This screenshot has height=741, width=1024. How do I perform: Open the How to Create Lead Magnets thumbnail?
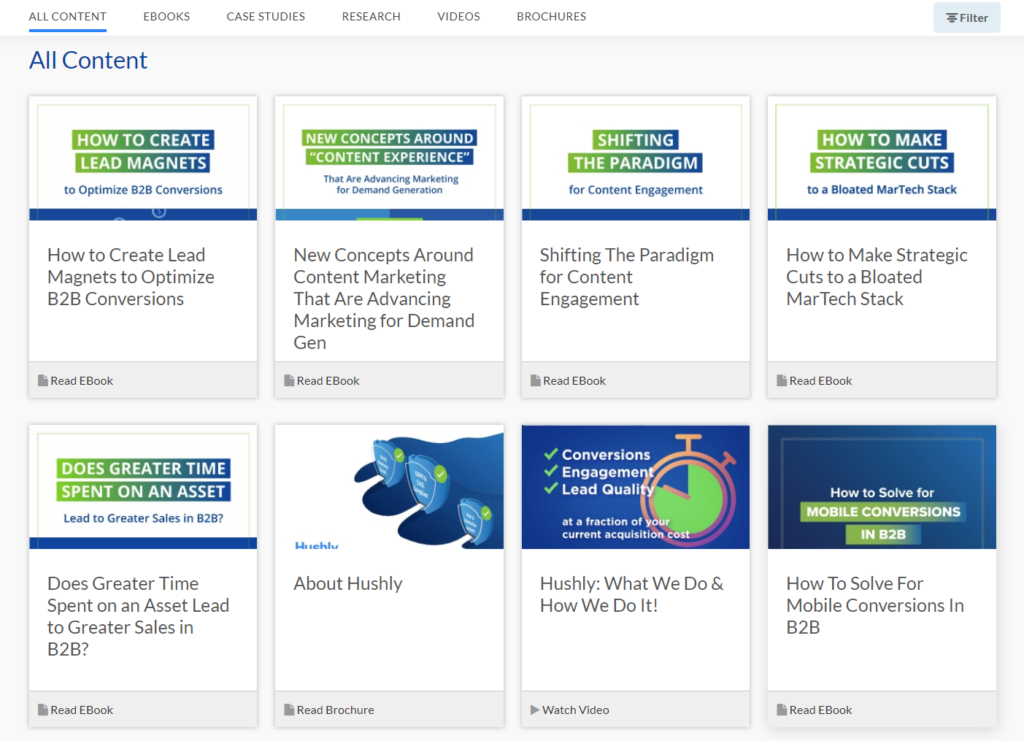pos(143,159)
